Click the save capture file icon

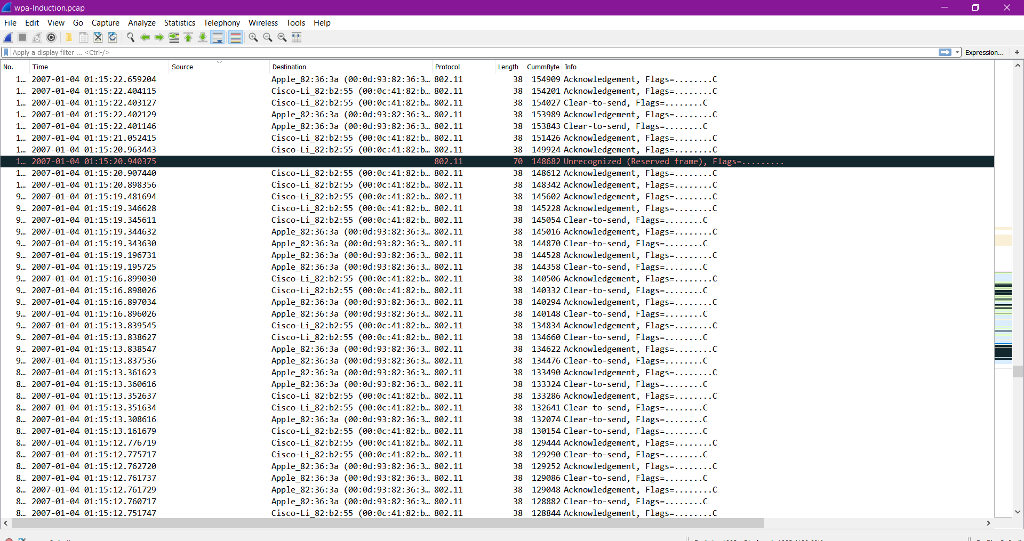click(83, 38)
